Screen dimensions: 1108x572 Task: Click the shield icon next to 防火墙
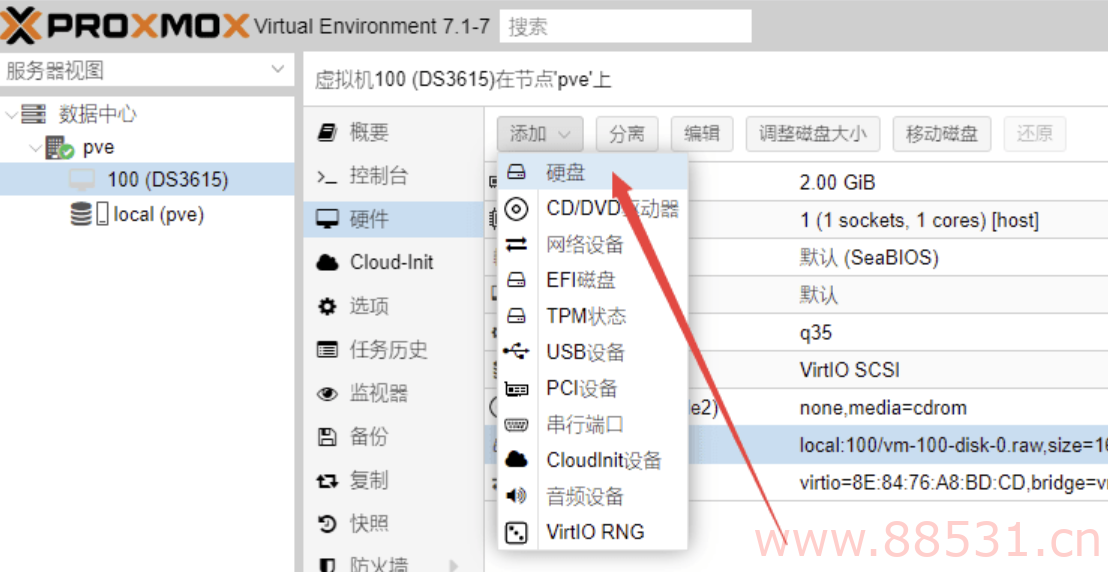[x=326, y=565]
